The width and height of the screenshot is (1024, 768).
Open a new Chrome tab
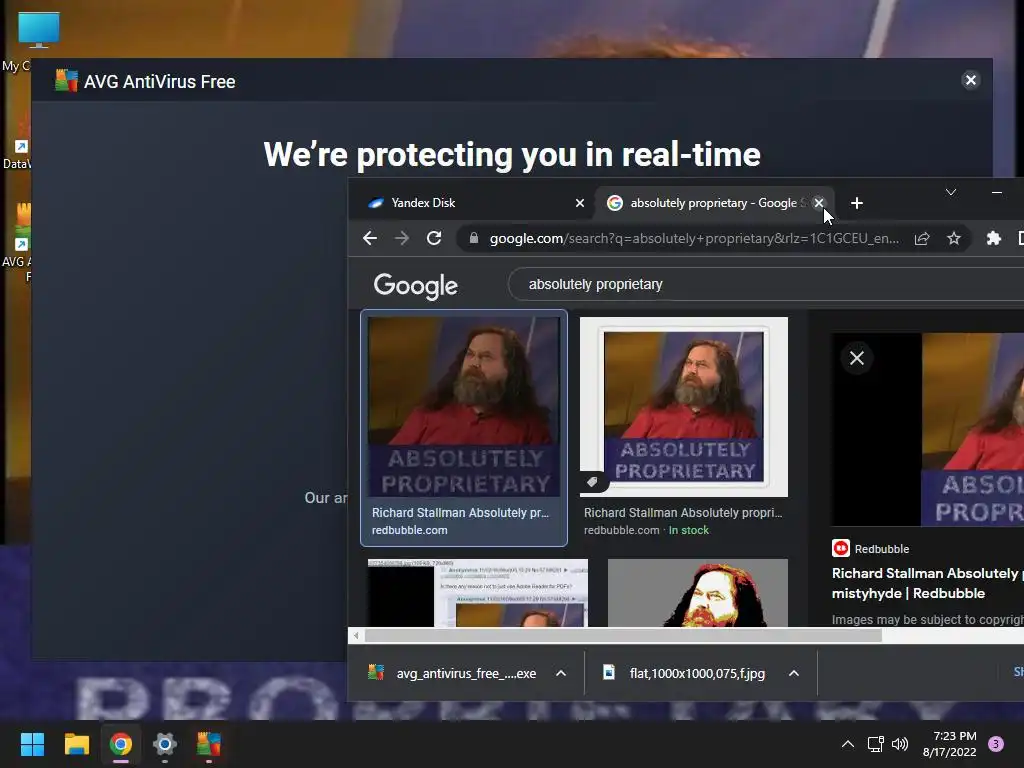[x=857, y=203]
